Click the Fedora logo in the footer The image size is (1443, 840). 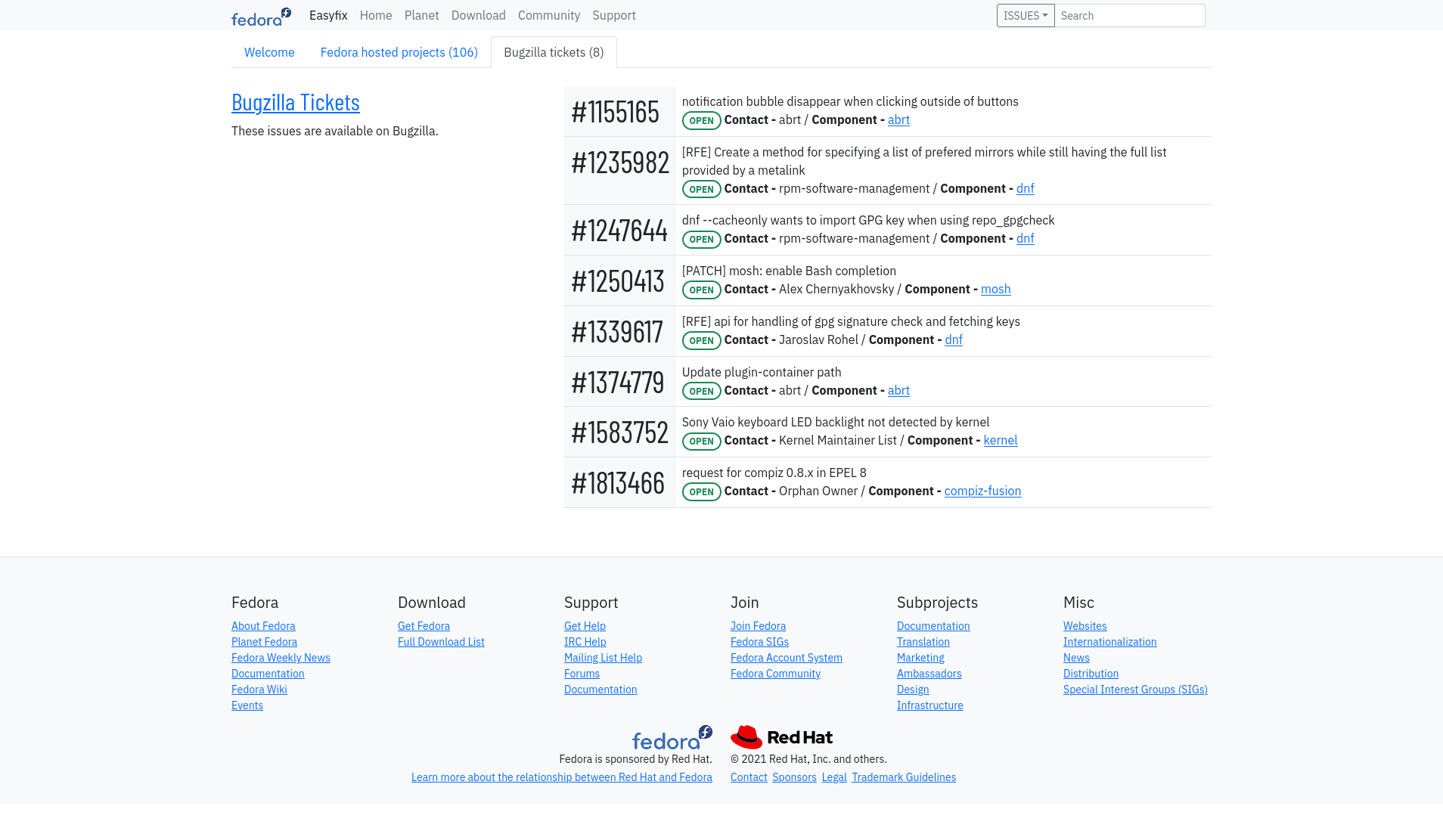click(672, 737)
